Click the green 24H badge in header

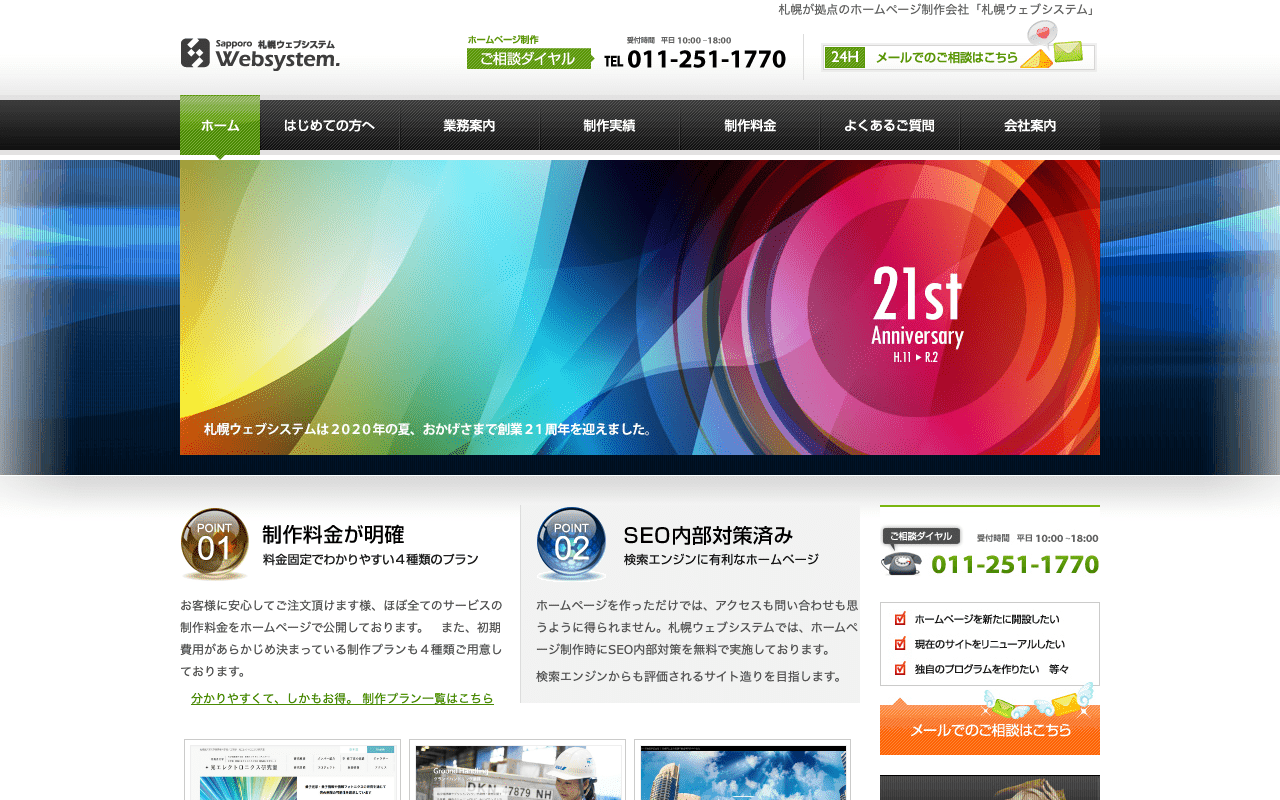coord(845,58)
